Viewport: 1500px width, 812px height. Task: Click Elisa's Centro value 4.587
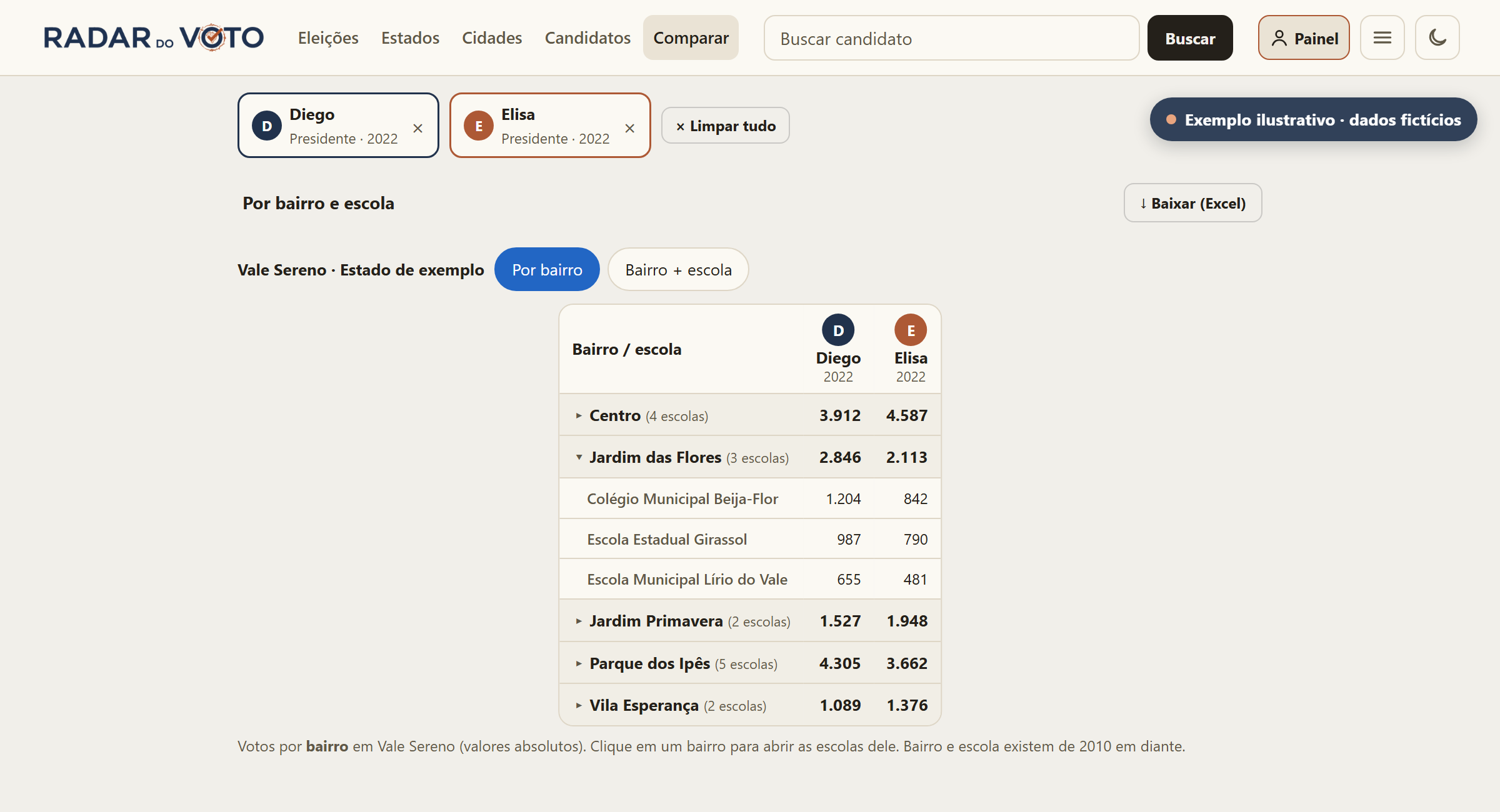pyautogui.click(x=907, y=415)
